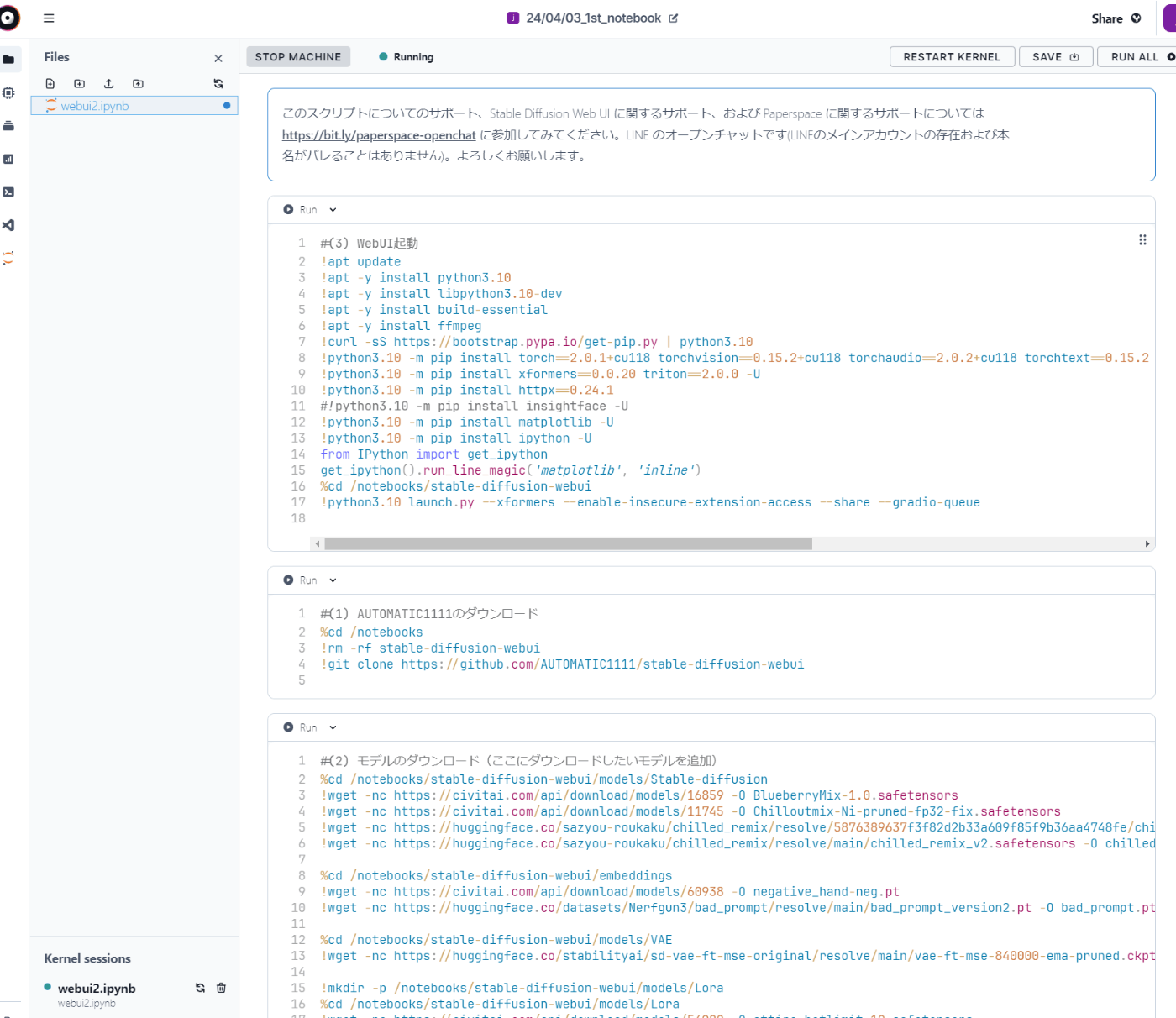Click the horizontal scrollbar thumb in first cell

click(569, 544)
